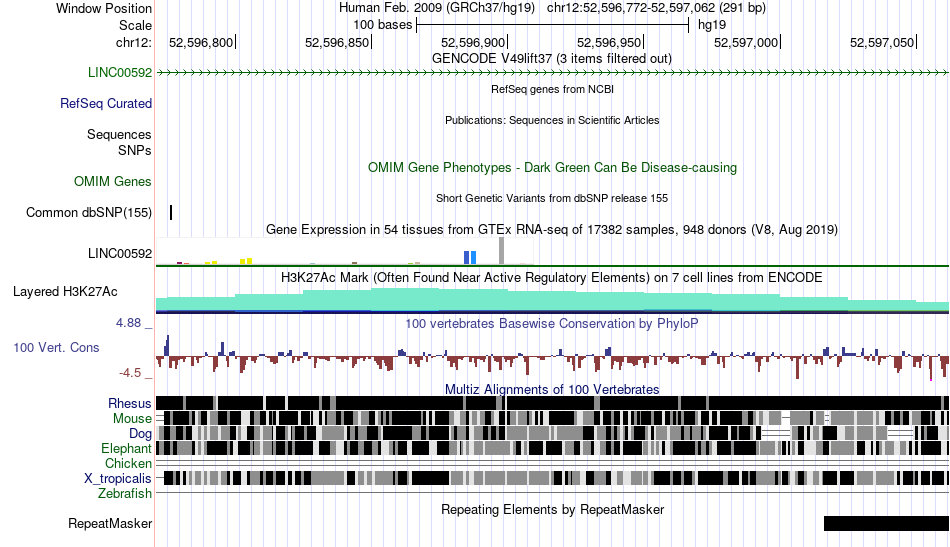Click the tall gray GTEx expression bar
The height and width of the screenshot is (547, 950).
[x=501, y=251]
